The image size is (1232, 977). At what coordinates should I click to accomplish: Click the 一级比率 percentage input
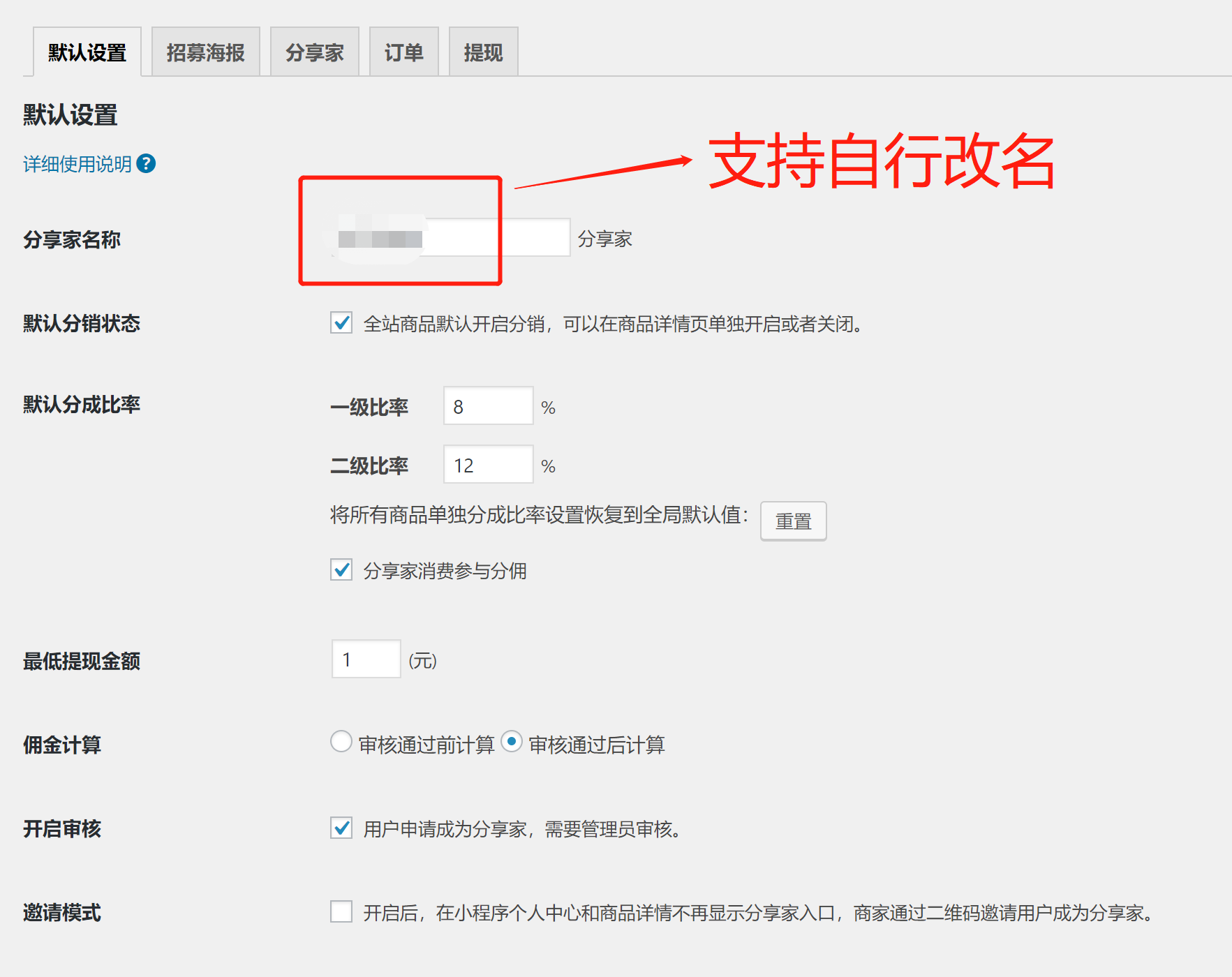[488, 406]
